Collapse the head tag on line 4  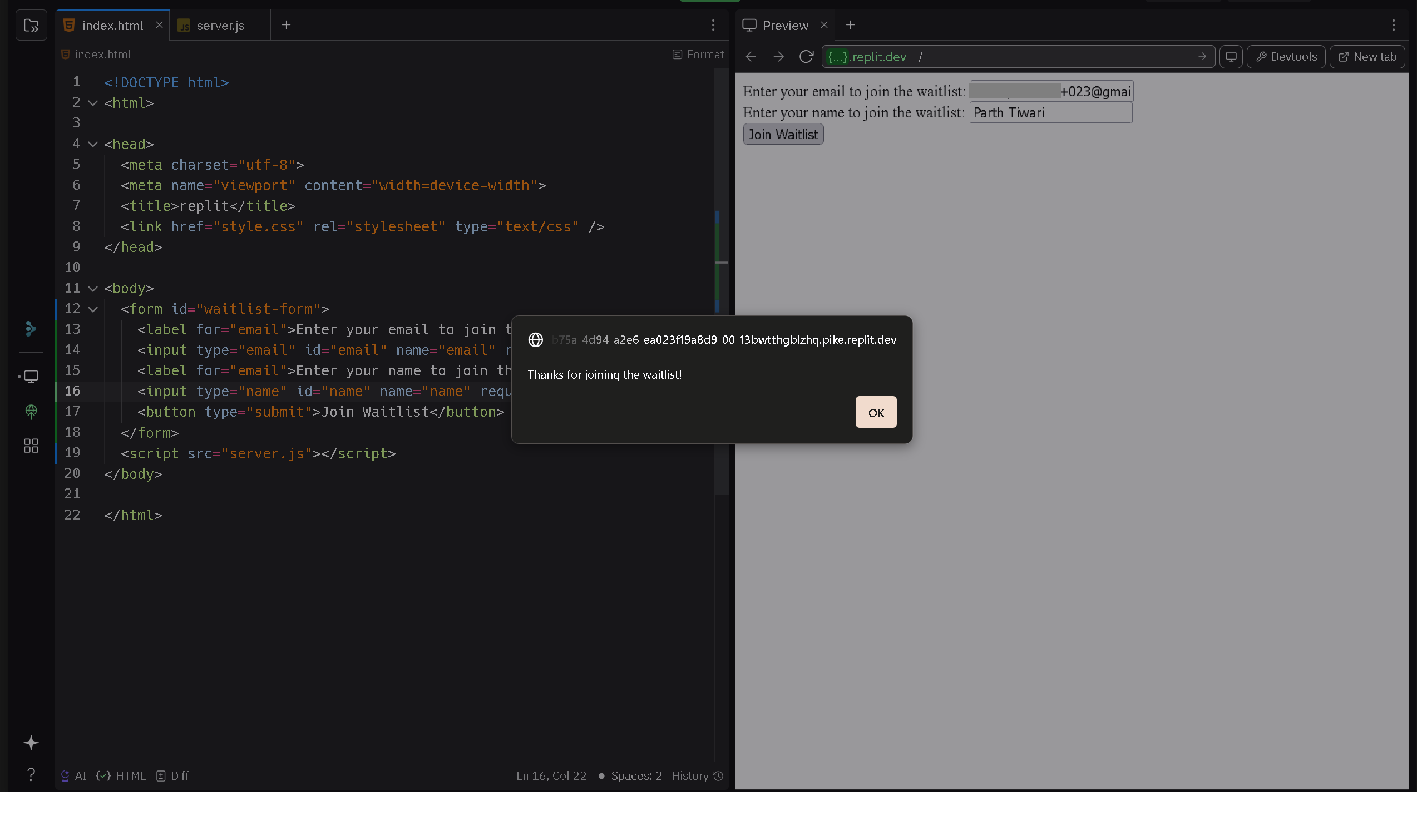(x=93, y=144)
